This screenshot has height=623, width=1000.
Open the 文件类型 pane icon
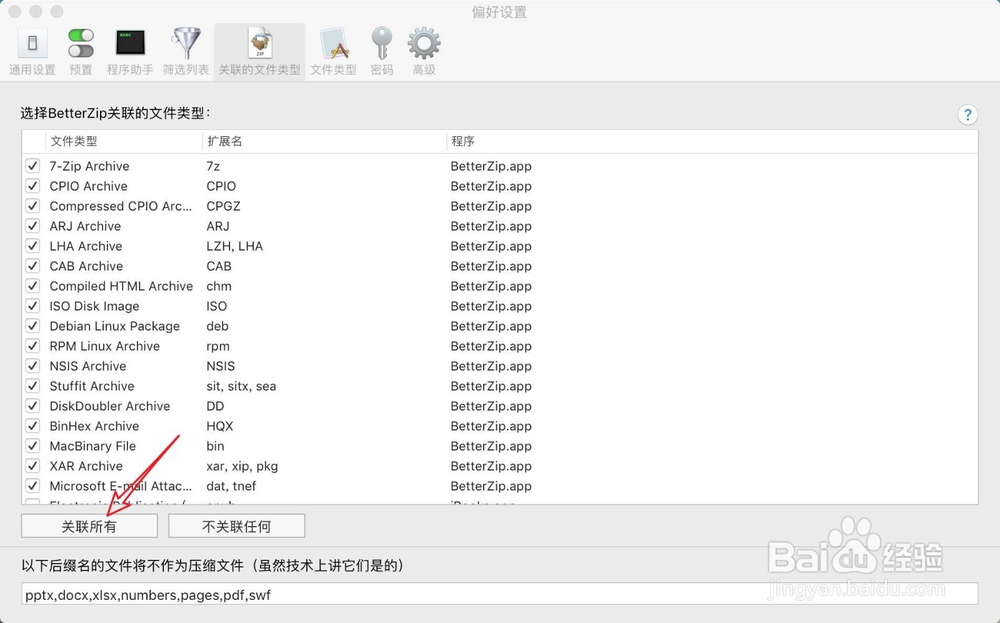[x=334, y=43]
